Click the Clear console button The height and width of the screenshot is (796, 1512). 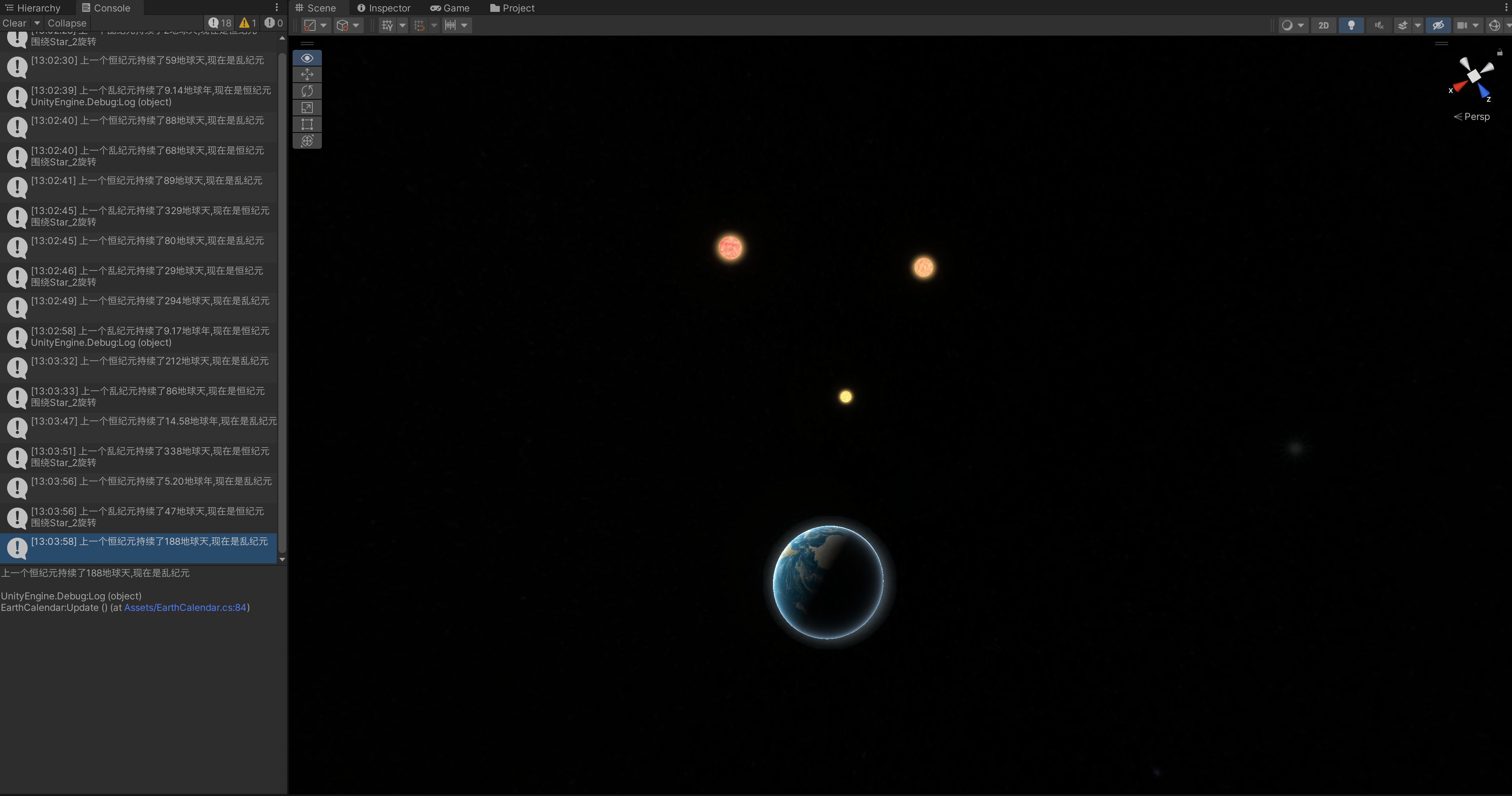15,23
